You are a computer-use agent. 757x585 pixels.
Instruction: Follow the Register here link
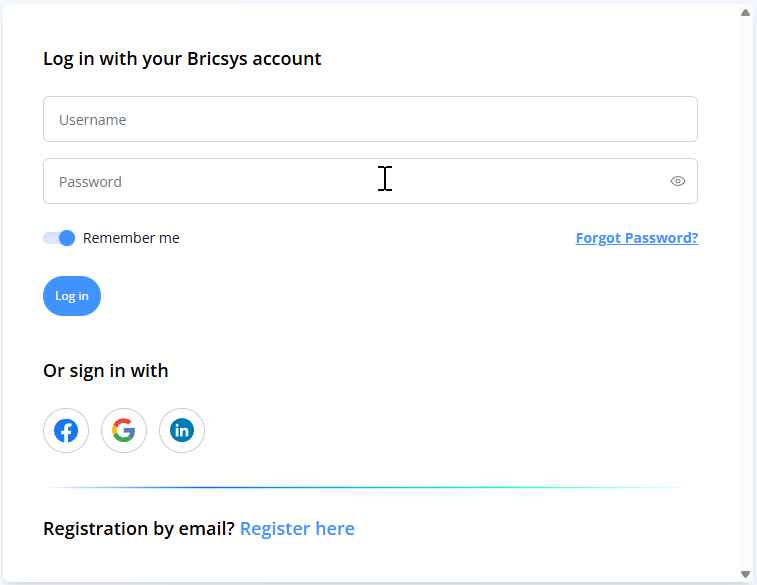pyautogui.click(x=297, y=528)
